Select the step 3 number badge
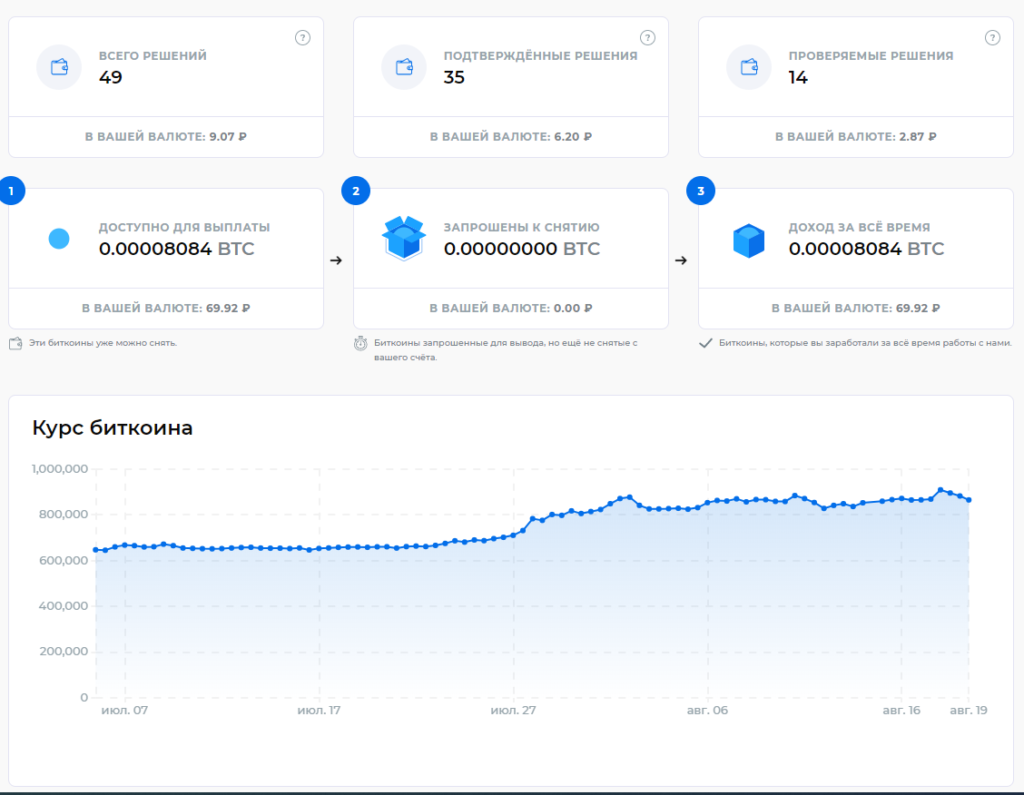1024x795 pixels. tap(700, 191)
